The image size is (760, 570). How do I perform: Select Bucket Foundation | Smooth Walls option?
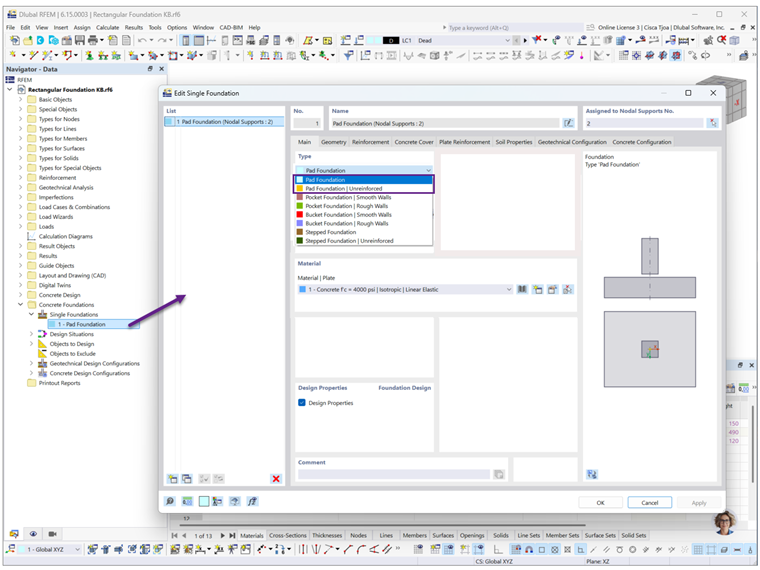[x=364, y=215]
